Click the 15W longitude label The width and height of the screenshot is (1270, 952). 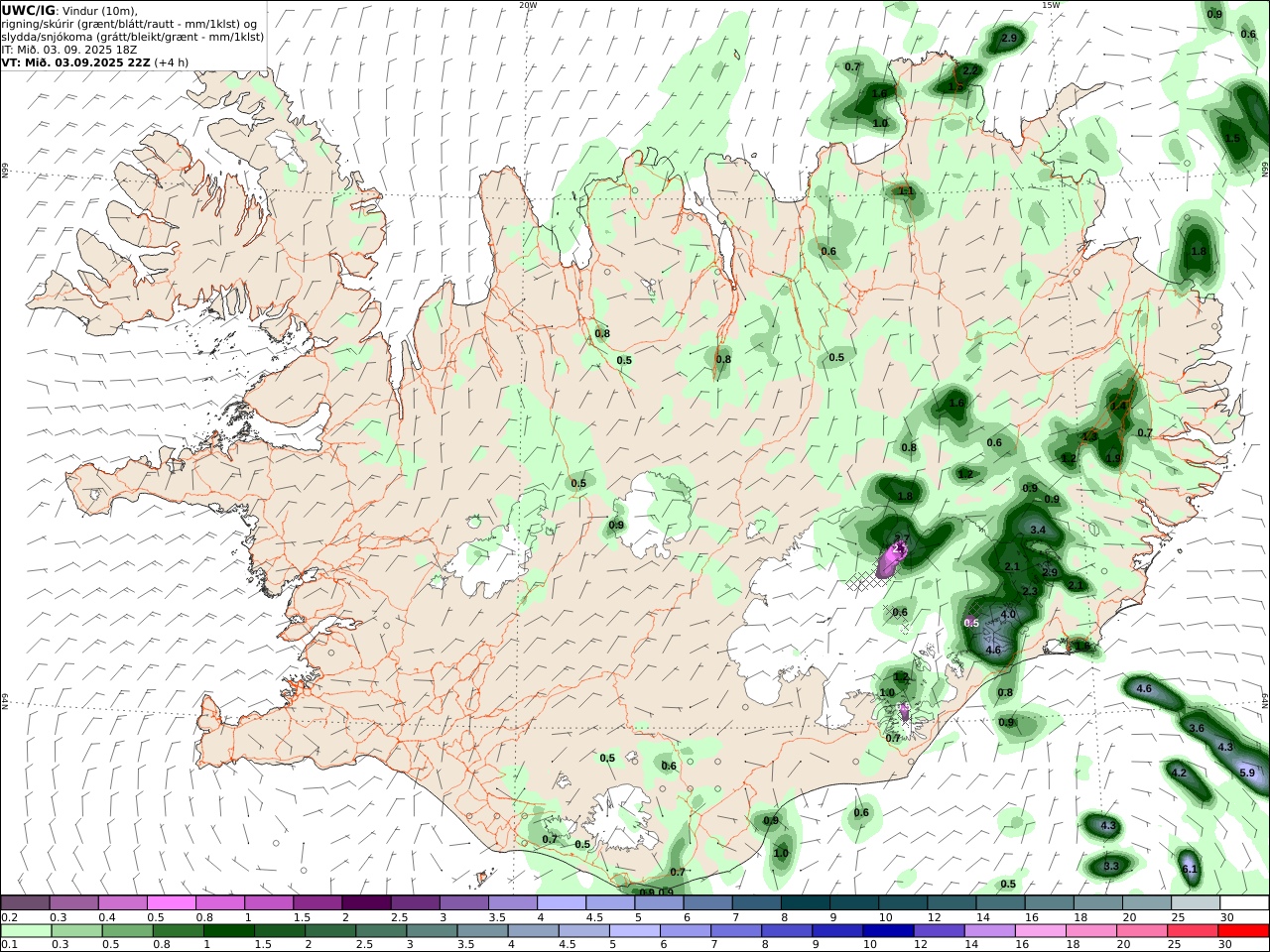[1051, 5]
